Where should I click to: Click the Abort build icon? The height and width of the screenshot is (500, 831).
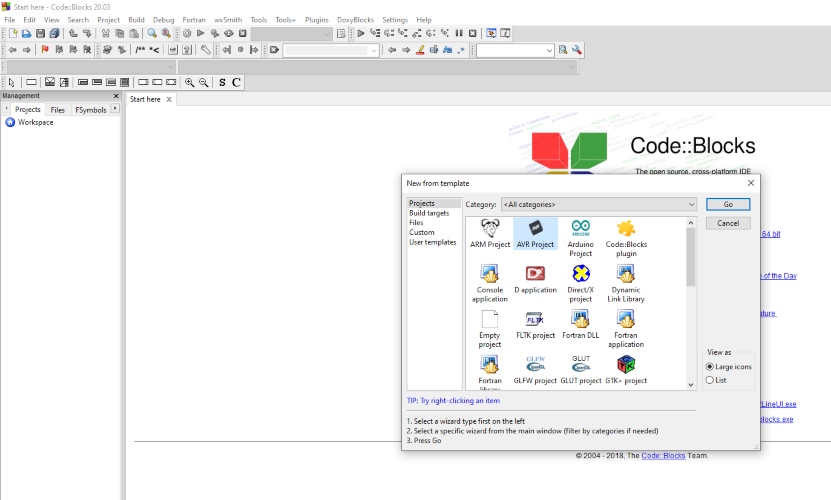pos(243,33)
